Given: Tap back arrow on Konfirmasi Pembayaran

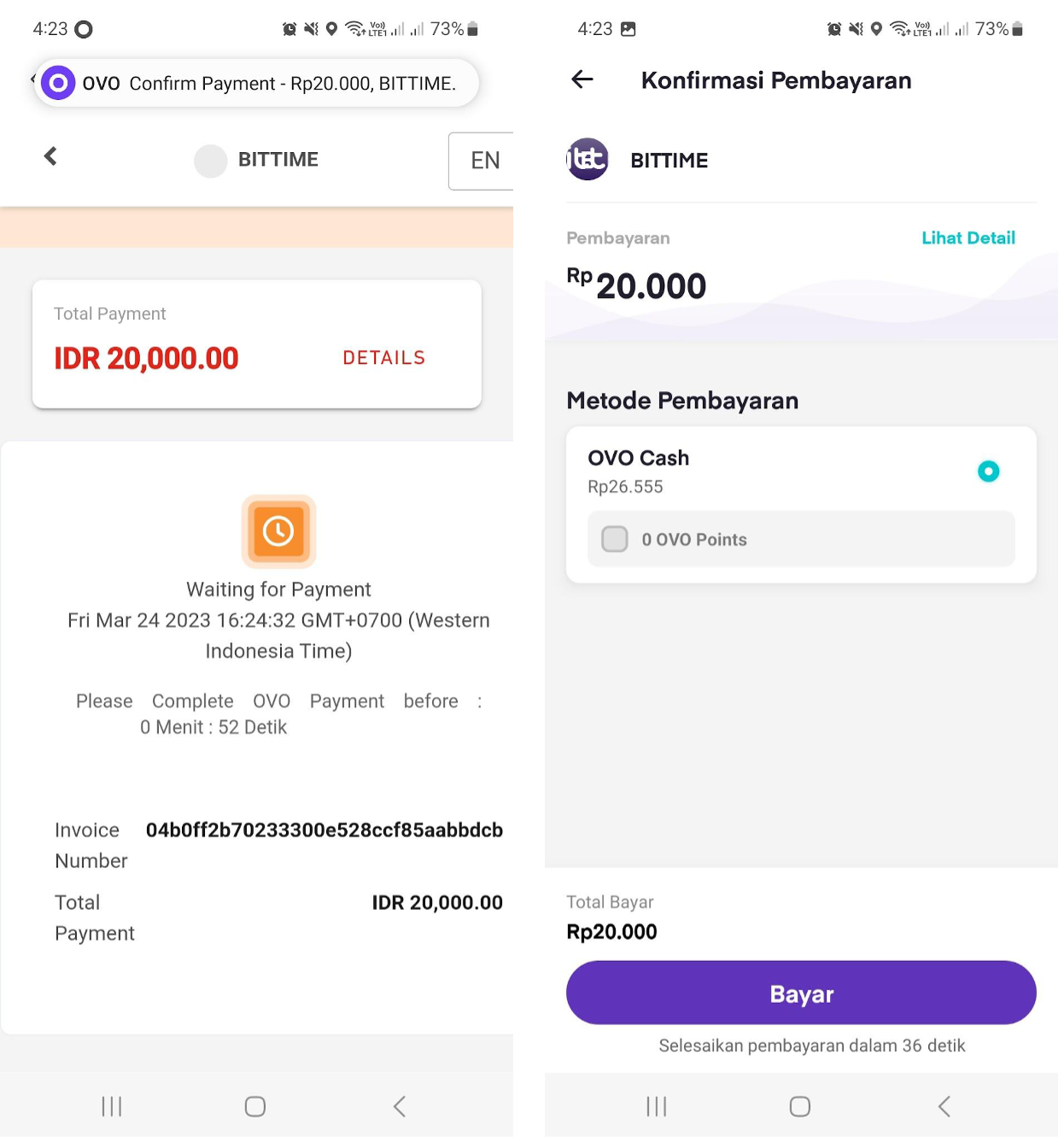Looking at the screenshot, I should 582,79.
